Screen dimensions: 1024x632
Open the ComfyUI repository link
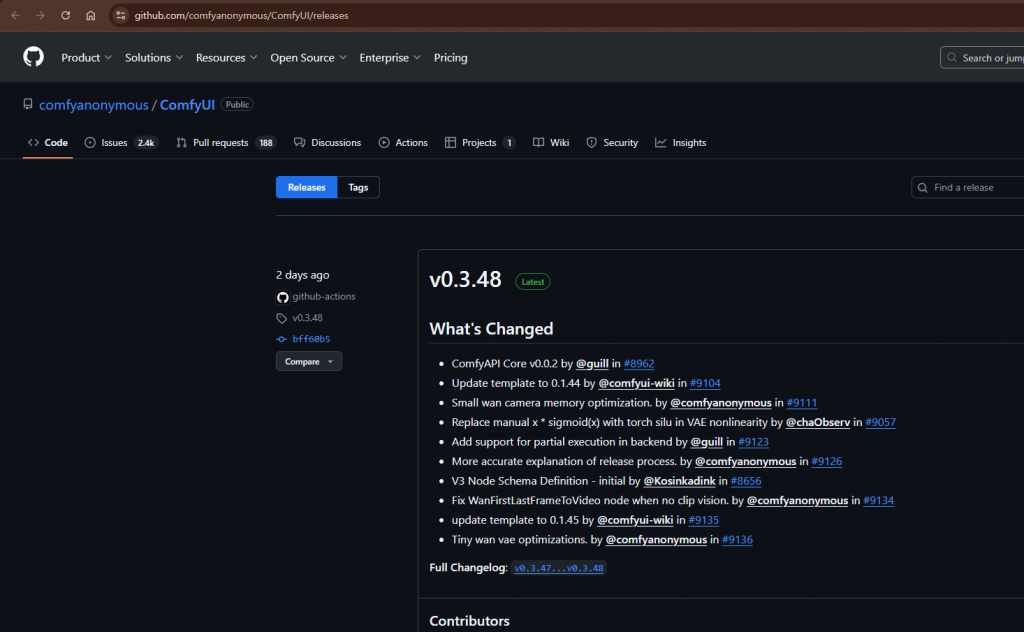click(187, 104)
